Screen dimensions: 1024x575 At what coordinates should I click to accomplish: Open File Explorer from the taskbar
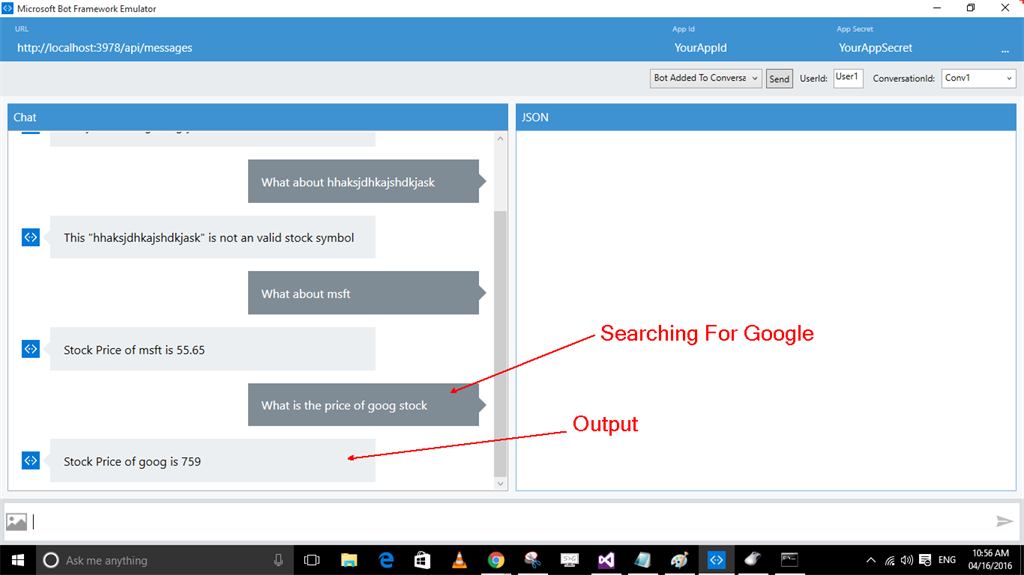coord(349,560)
